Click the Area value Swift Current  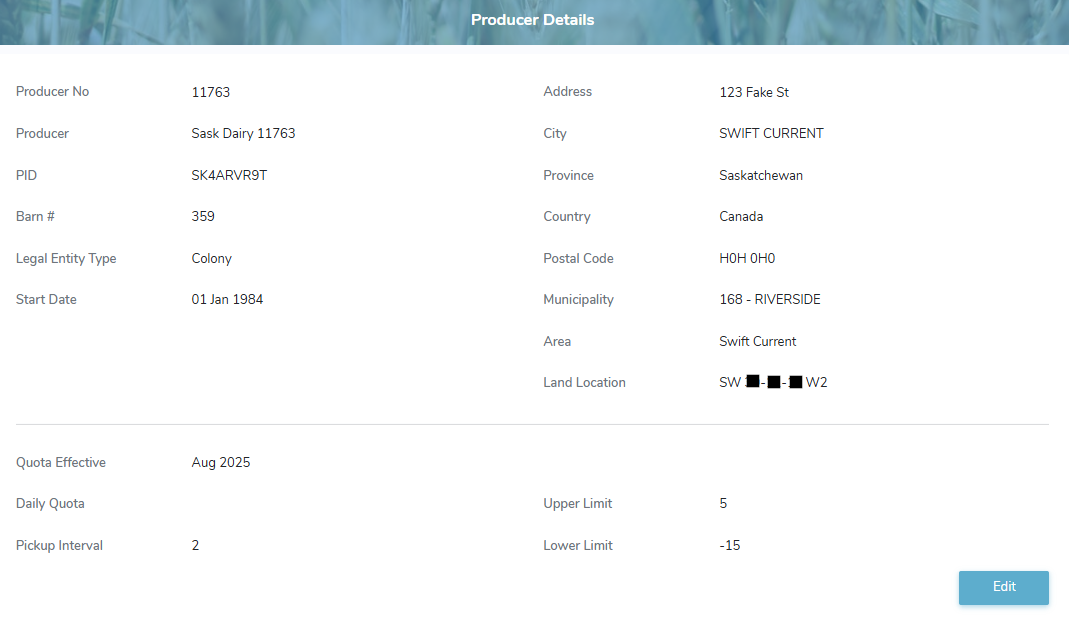[x=757, y=341]
